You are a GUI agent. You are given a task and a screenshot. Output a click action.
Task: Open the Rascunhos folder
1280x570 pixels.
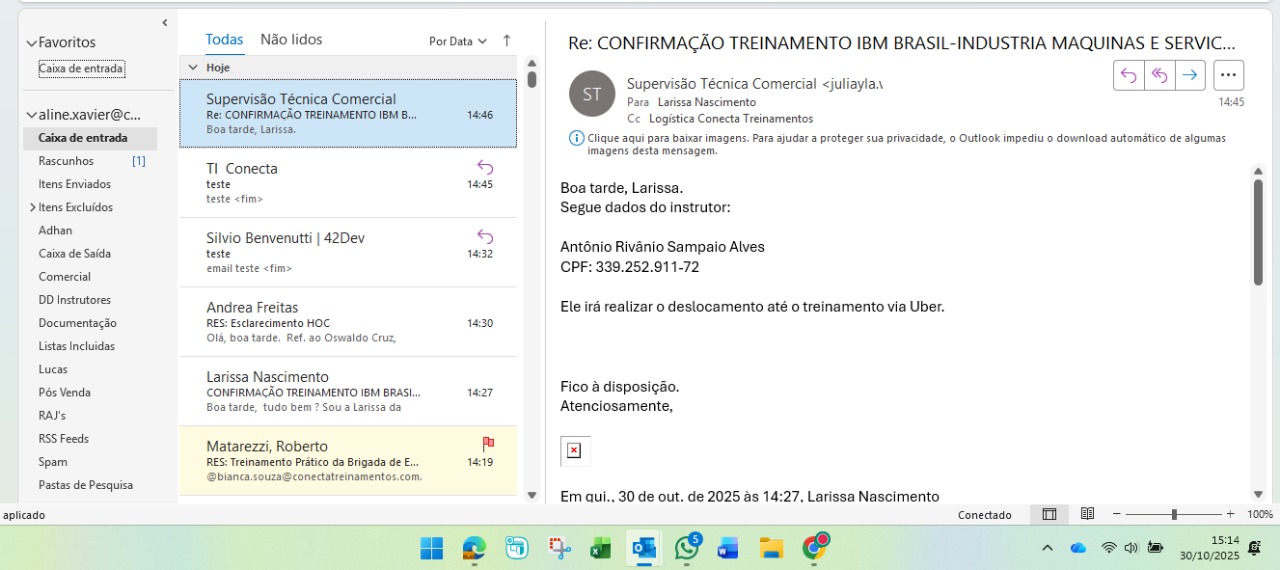pyautogui.click(x=66, y=161)
